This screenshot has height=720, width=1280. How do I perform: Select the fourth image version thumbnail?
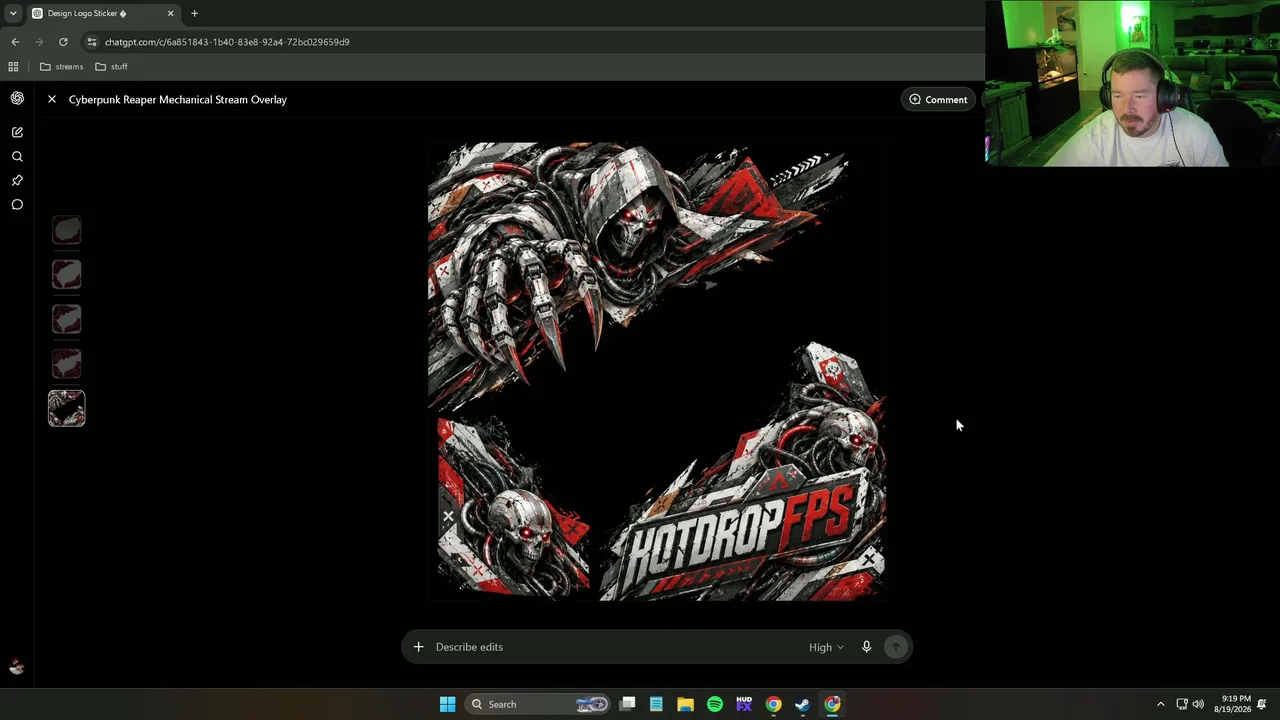(67, 363)
